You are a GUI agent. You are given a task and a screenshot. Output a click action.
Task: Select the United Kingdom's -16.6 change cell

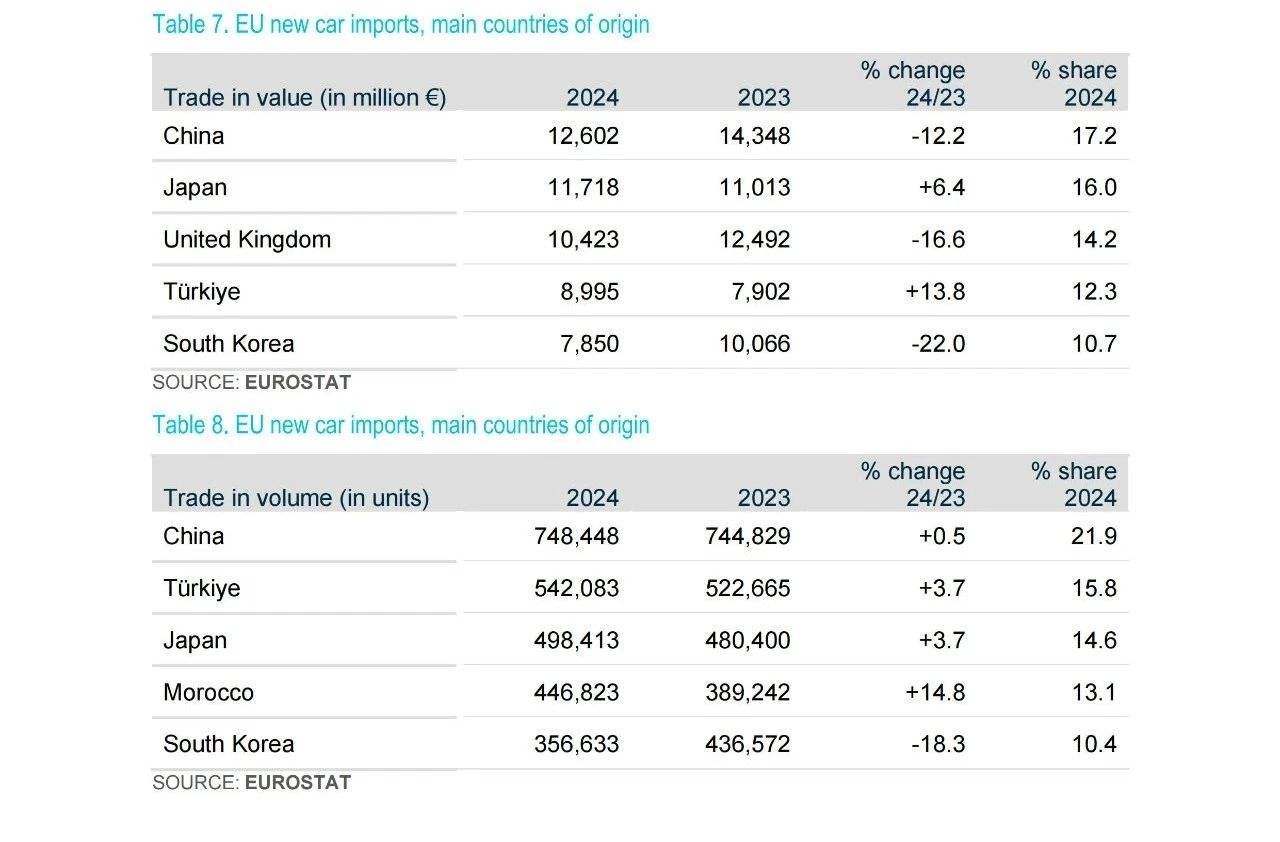(x=938, y=240)
